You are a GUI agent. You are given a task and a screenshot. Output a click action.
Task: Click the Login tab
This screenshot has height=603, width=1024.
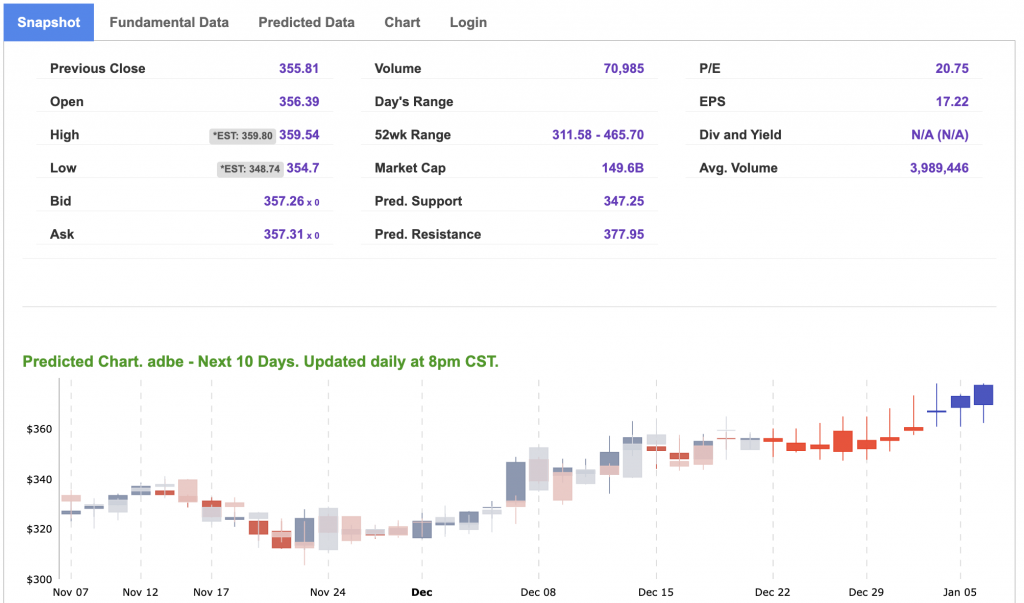[468, 22]
